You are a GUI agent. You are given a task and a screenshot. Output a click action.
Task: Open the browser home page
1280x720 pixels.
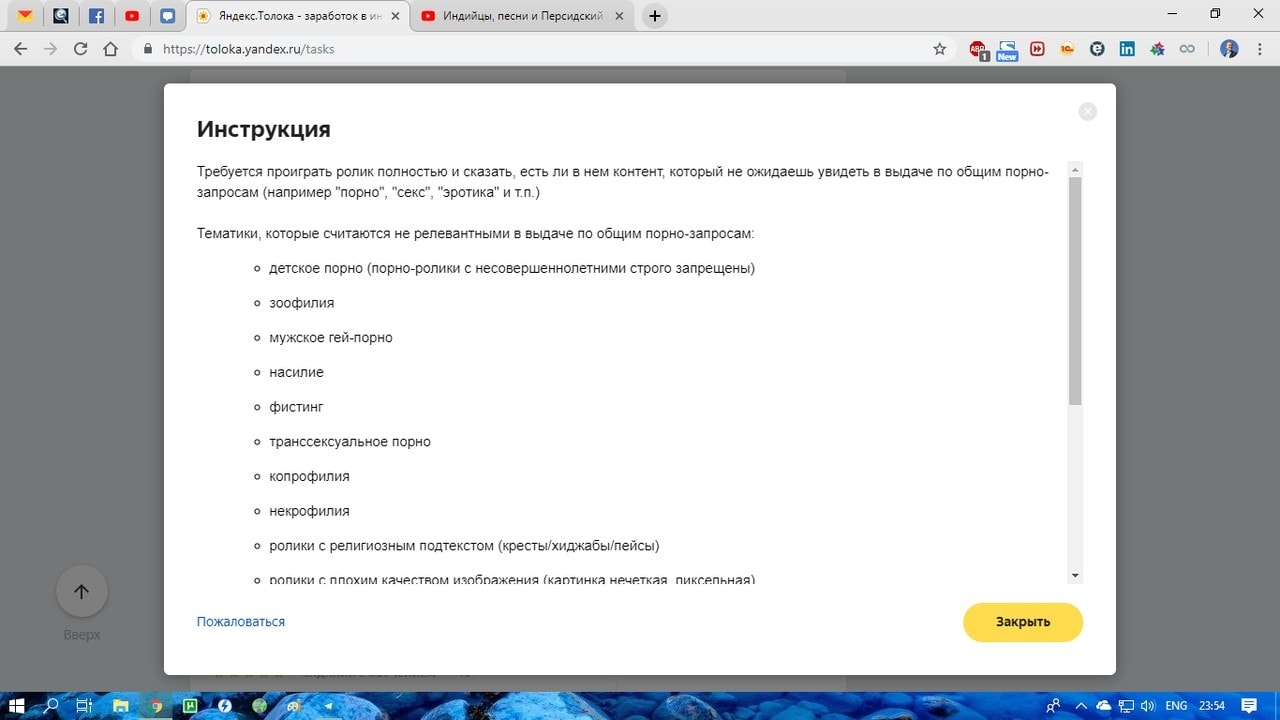(x=111, y=49)
